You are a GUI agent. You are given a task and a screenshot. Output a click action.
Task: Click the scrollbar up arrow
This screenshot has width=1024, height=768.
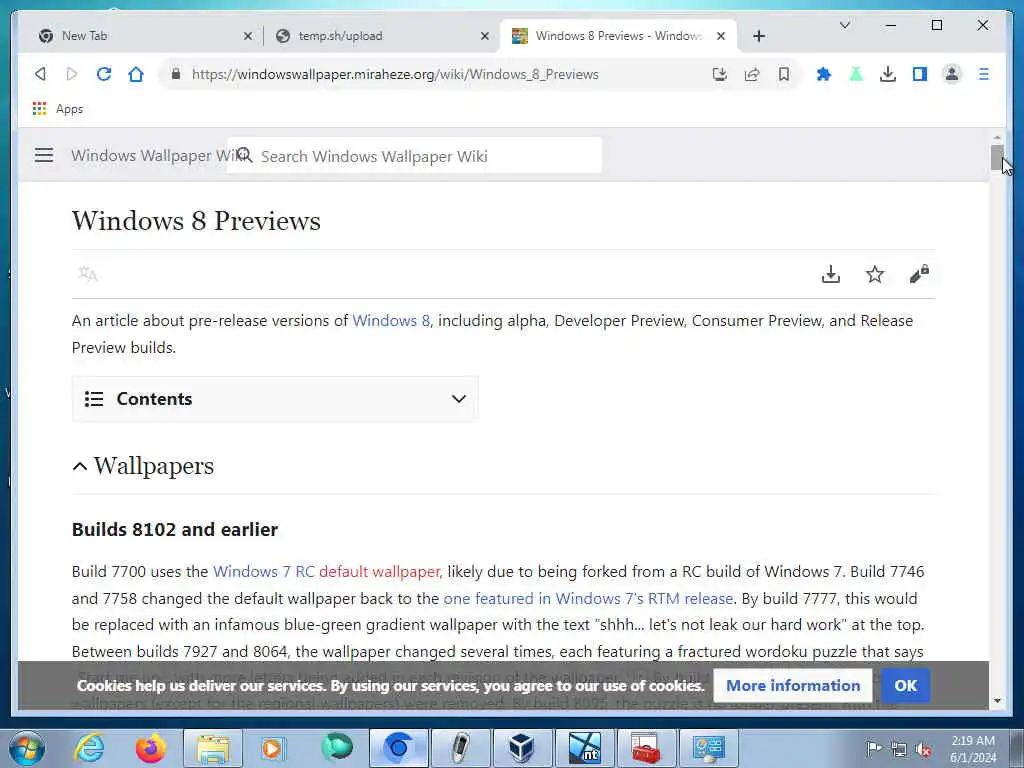pos(997,138)
